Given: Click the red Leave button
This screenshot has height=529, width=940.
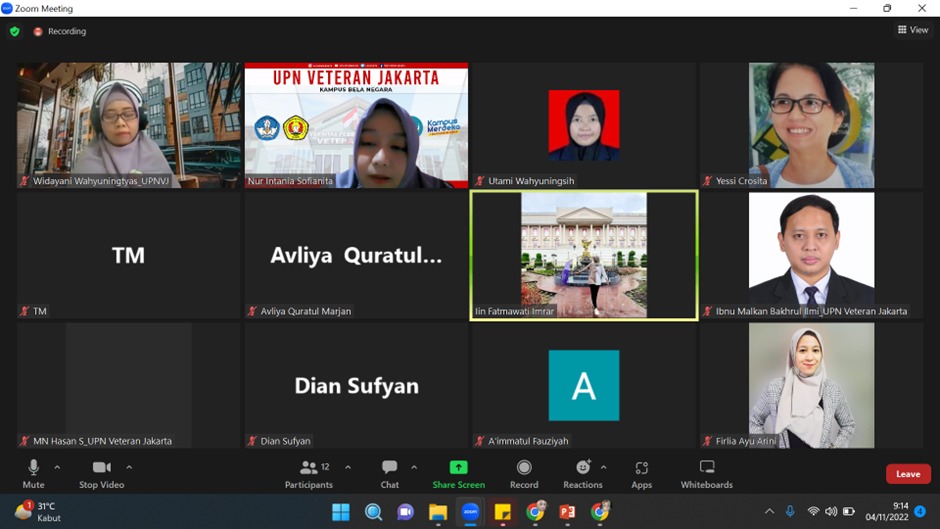Looking at the screenshot, I should 907,474.
